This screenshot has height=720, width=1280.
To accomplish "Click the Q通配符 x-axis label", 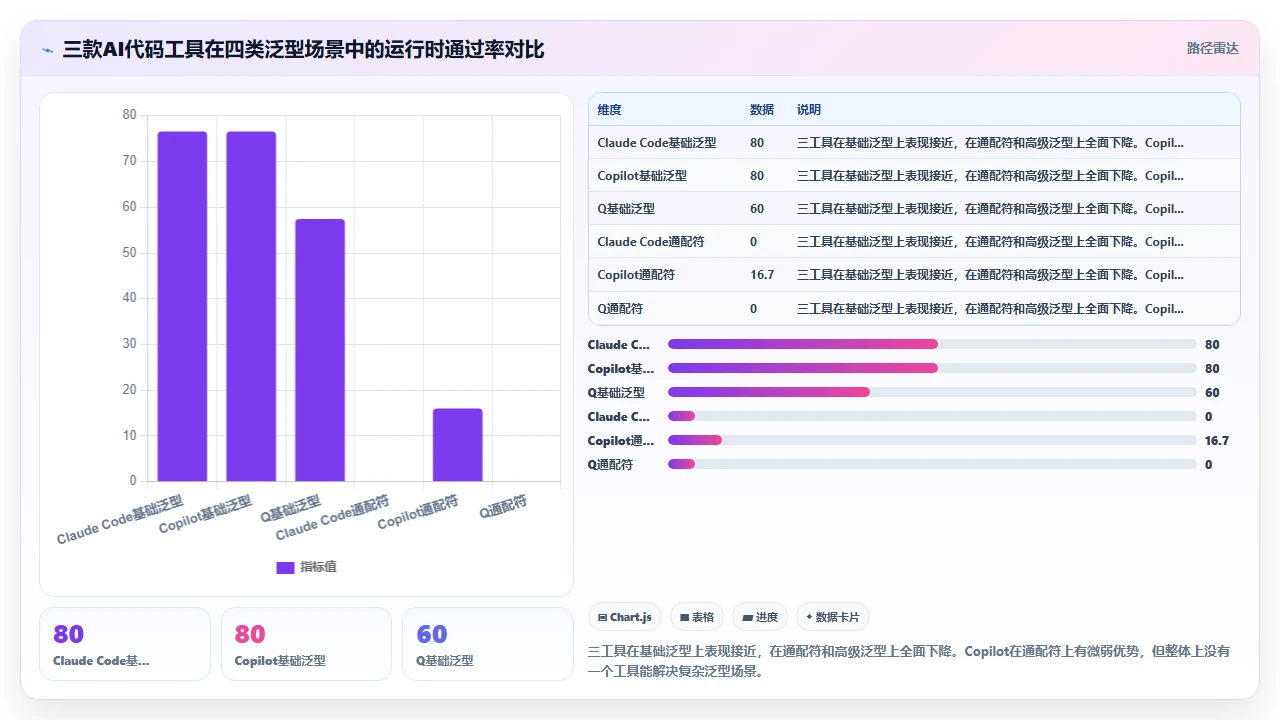I will pos(503,506).
